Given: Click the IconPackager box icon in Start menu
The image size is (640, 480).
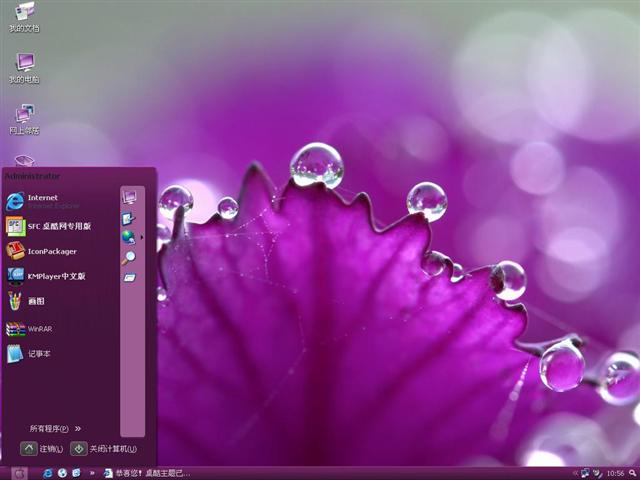Looking at the screenshot, I should point(16,251).
